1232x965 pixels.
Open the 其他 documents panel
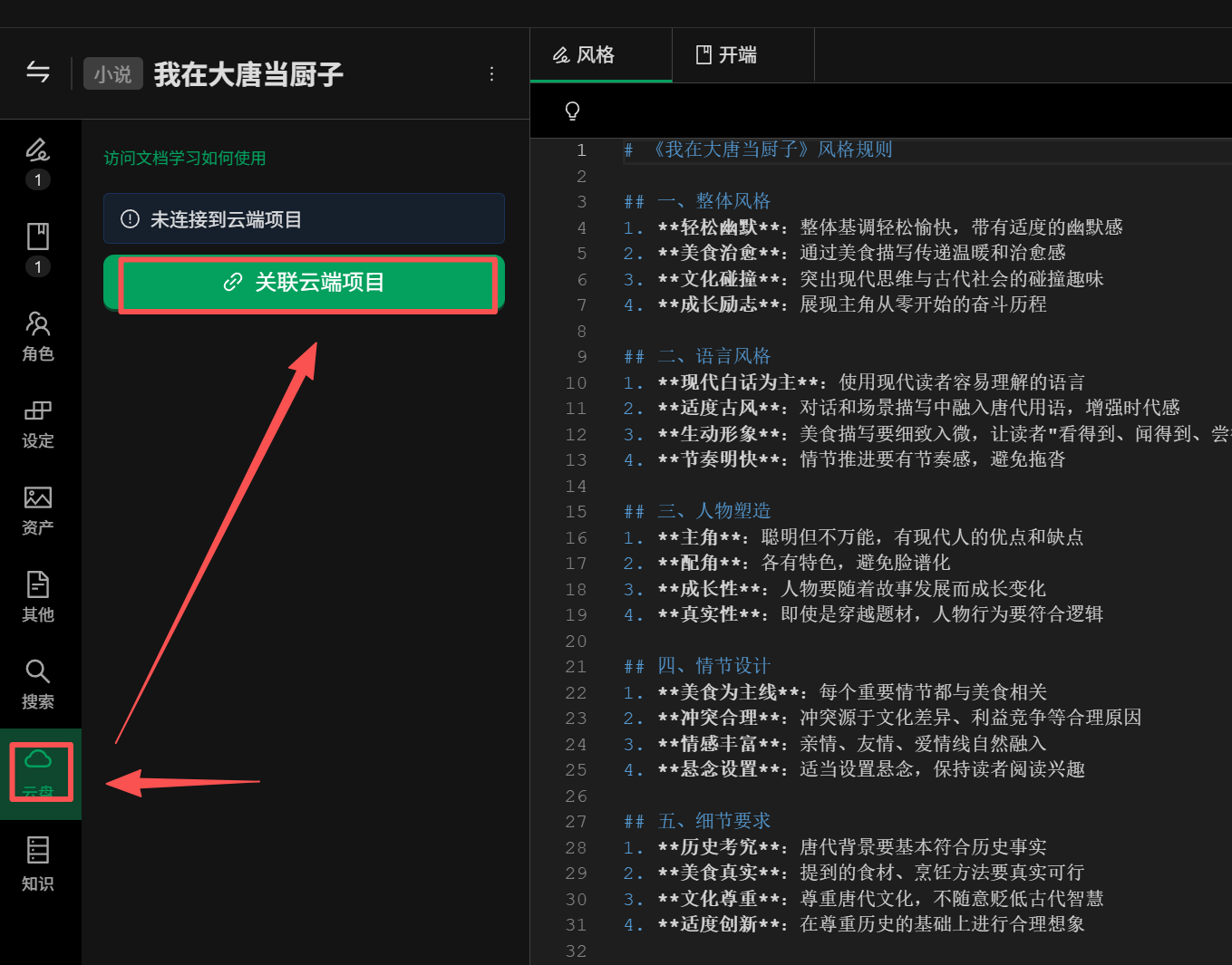[38, 597]
